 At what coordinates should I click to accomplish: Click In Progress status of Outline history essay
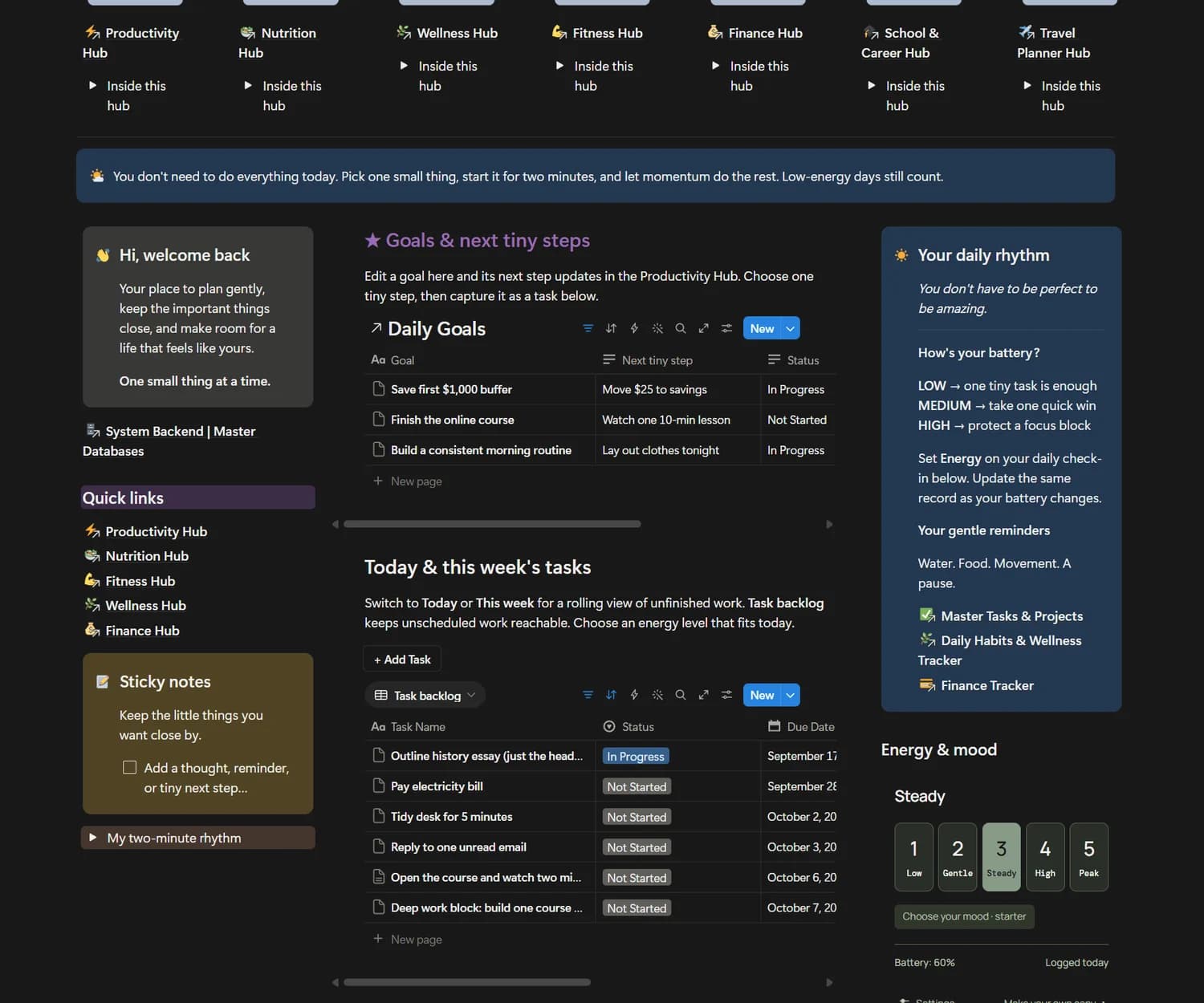pyautogui.click(x=636, y=756)
